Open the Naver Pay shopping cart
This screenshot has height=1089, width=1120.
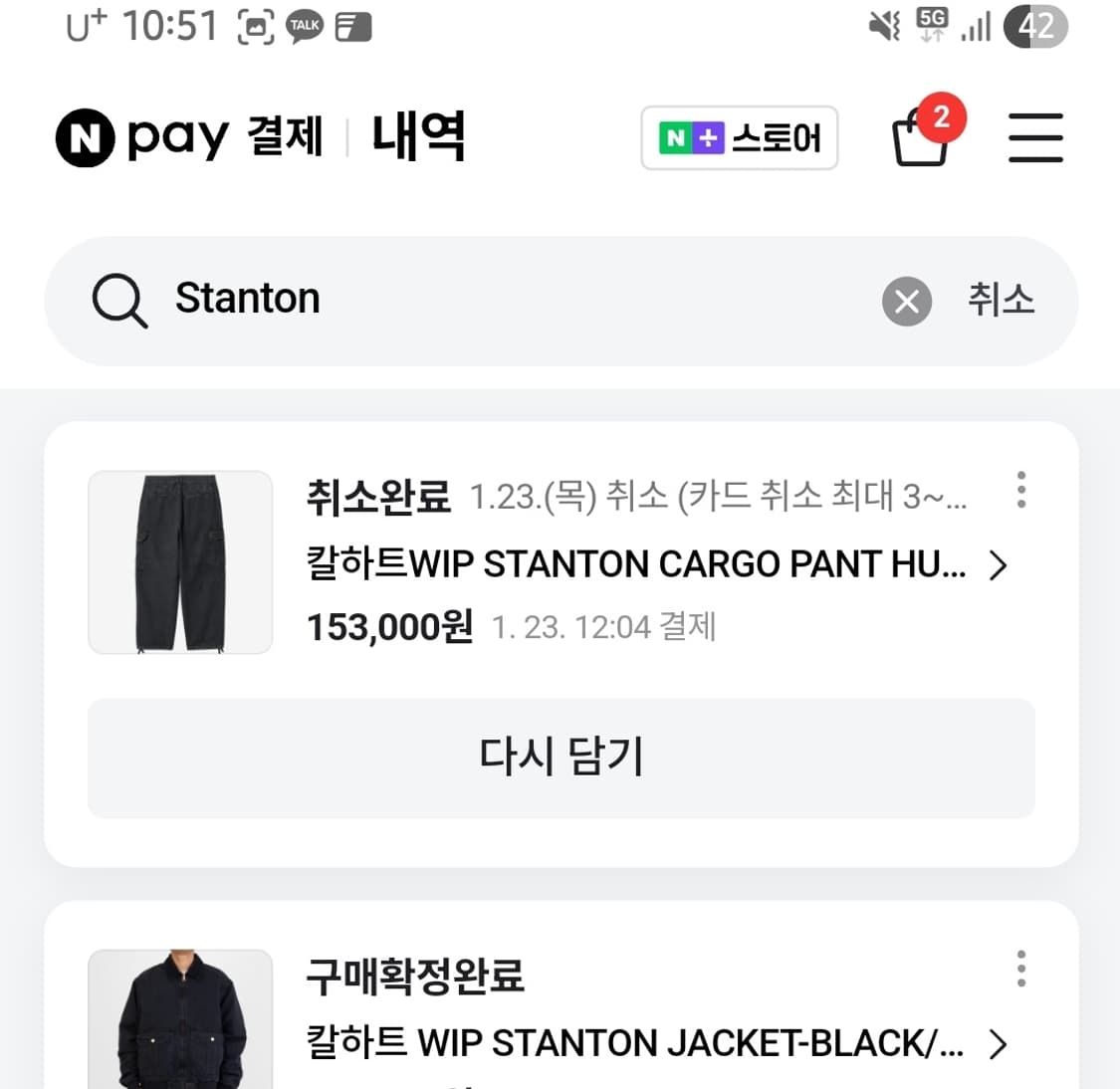[919, 141]
